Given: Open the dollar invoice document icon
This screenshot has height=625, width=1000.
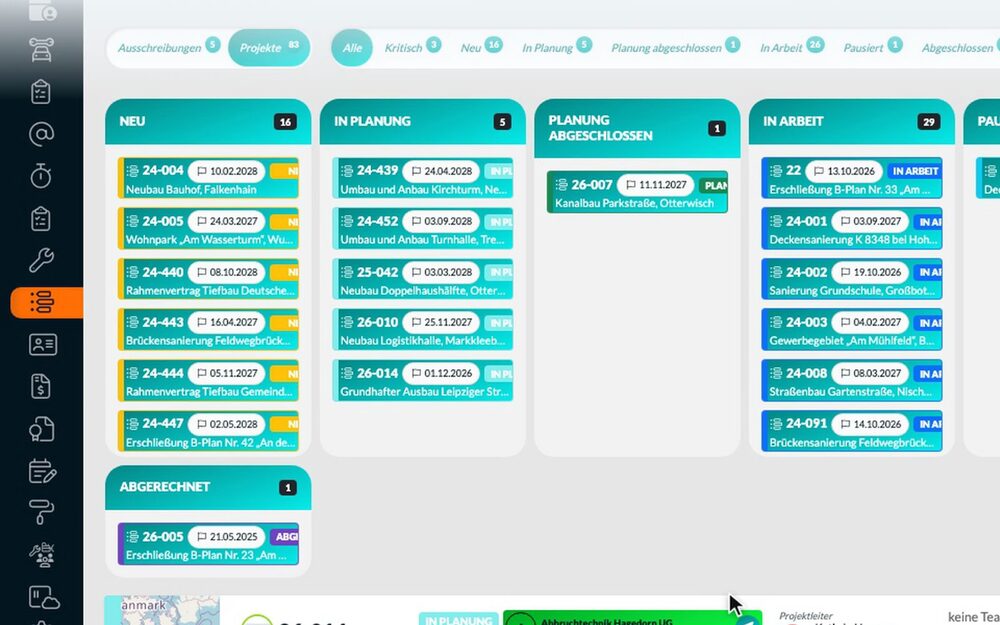Looking at the screenshot, I should tap(41, 386).
